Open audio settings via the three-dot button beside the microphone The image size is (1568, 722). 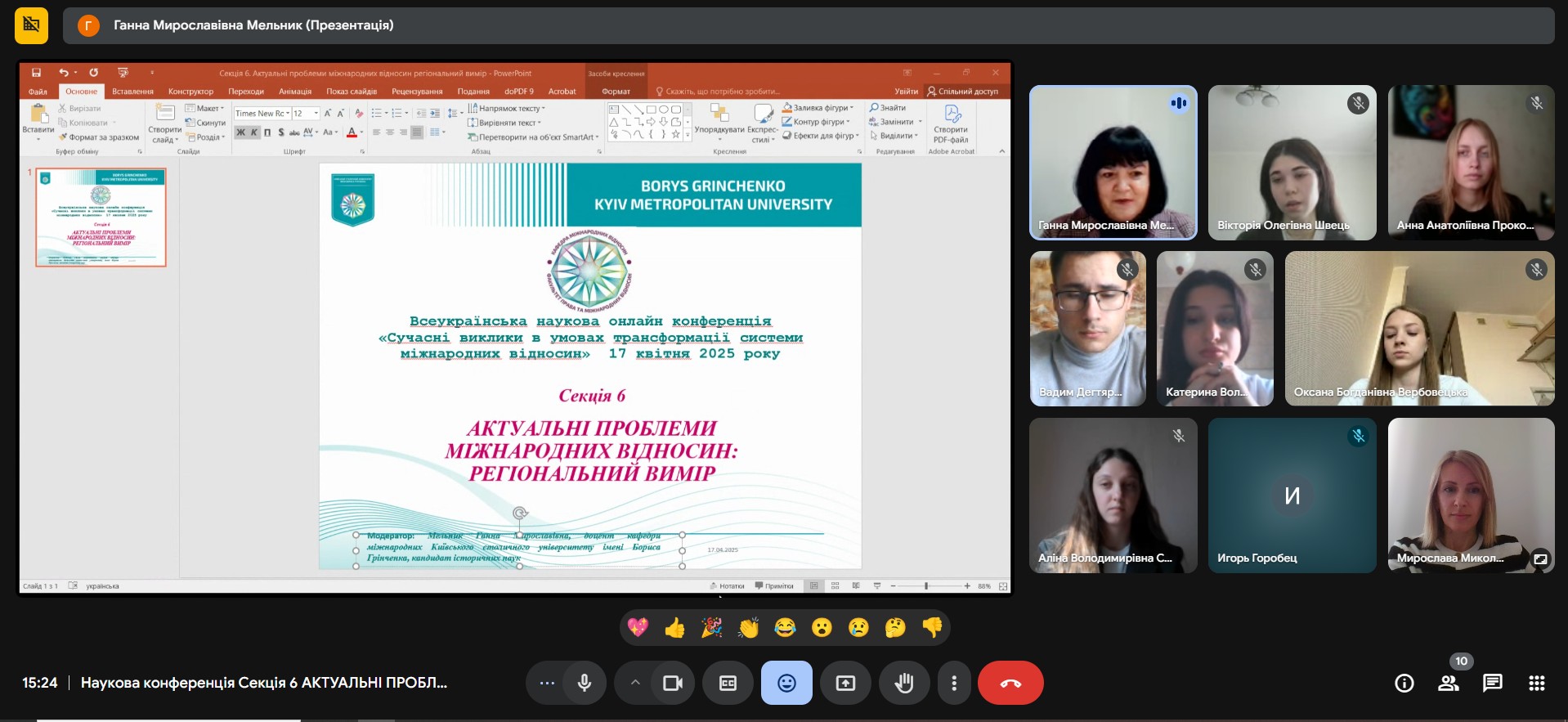[x=547, y=683]
